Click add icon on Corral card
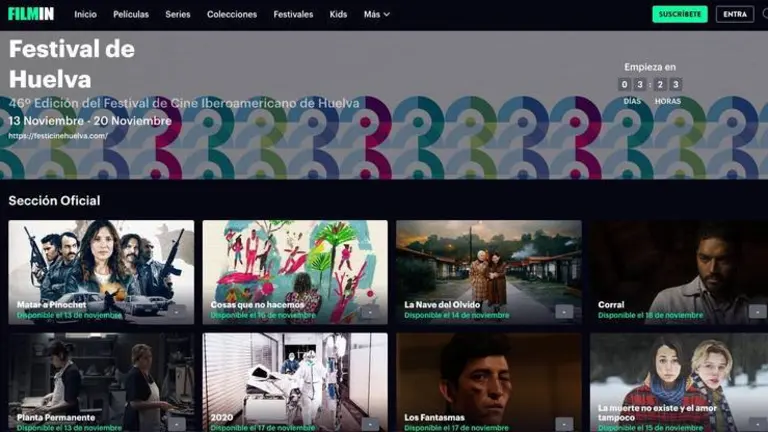 pyautogui.click(x=757, y=311)
